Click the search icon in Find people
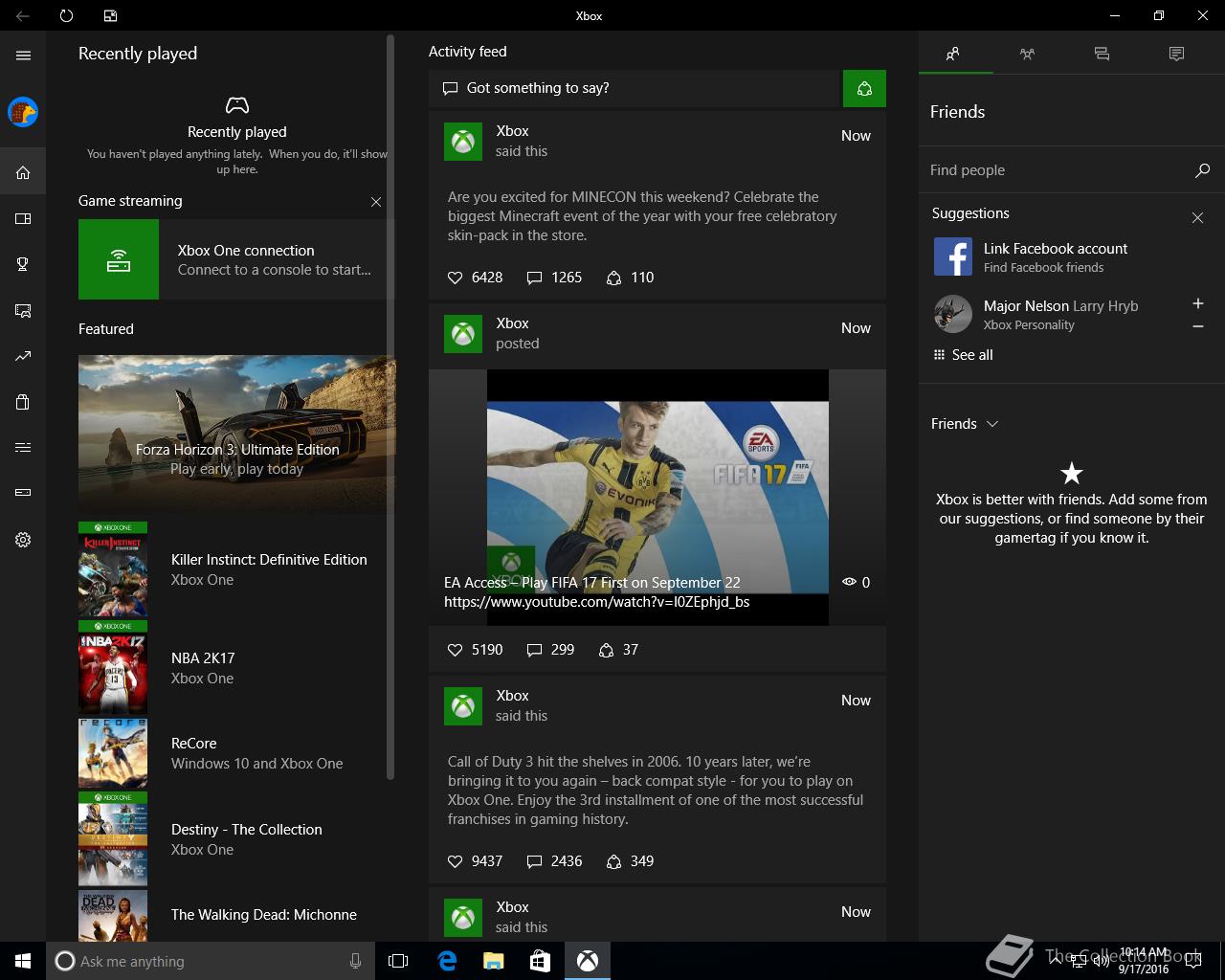Image resolution: width=1225 pixels, height=980 pixels. tap(1202, 170)
